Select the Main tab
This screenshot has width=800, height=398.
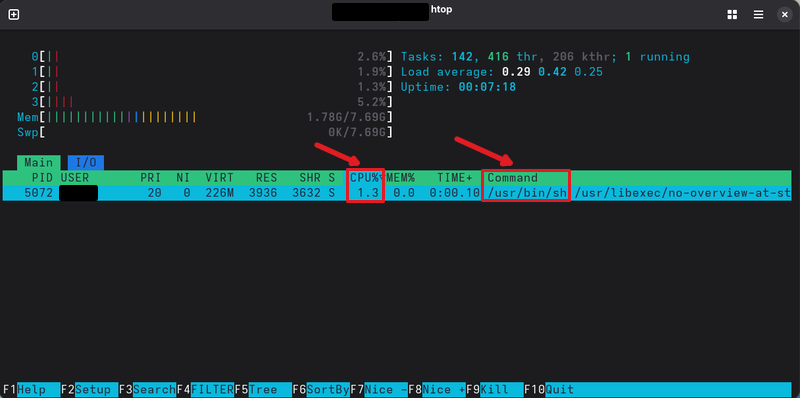[x=39, y=163]
